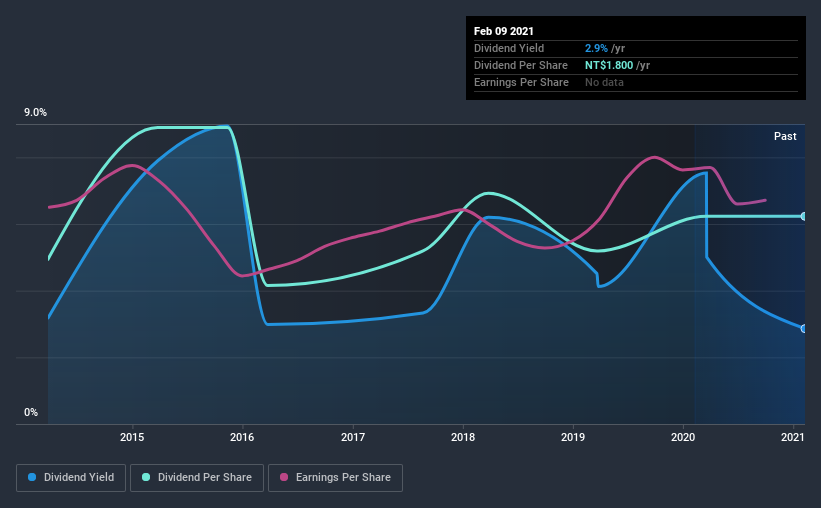Screen dimensions: 821x508
Task: Click the pink Earnings Per Share legend dot
Action: click(284, 477)
